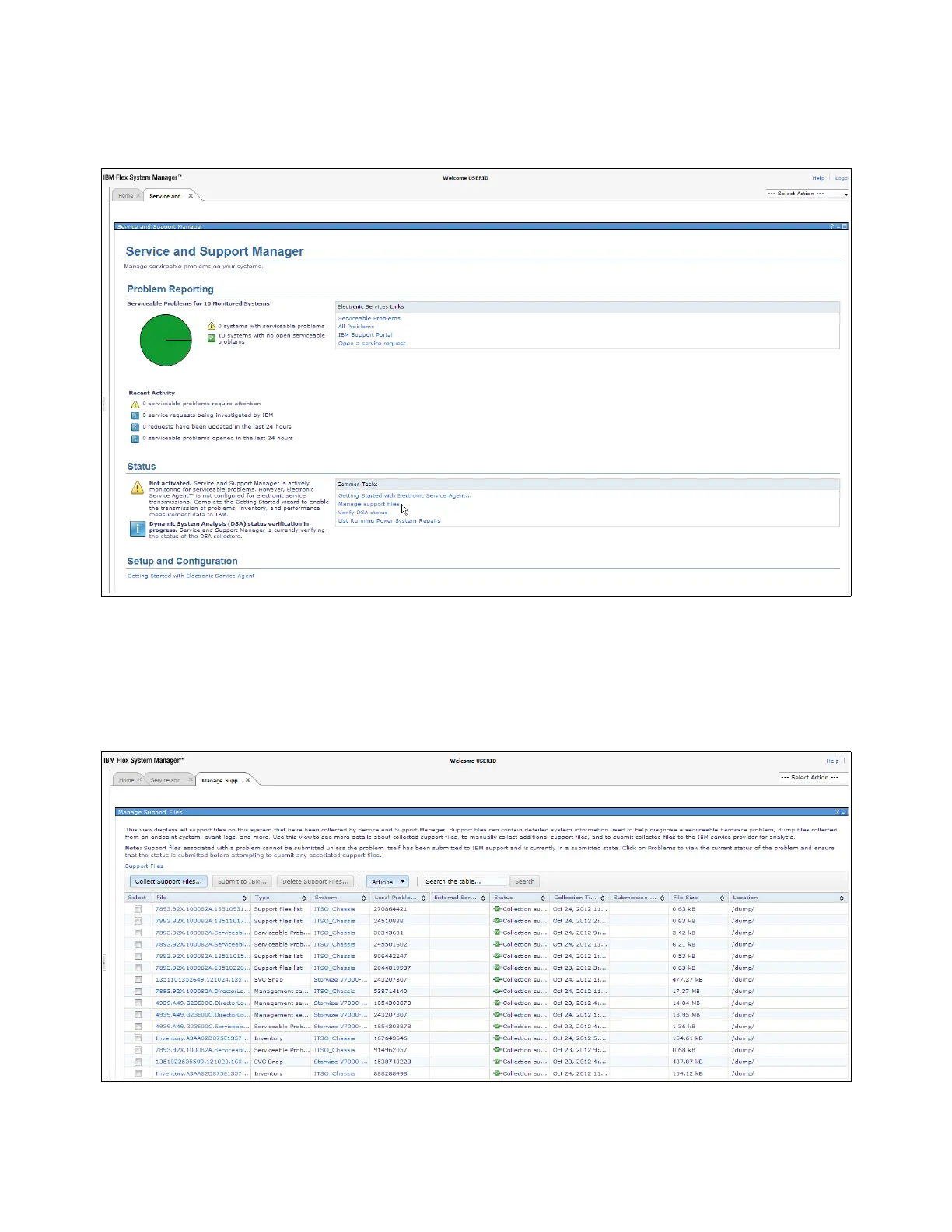The image size is (952, 1232).
Task: Open help from Manage Support Files title bar
Action: pyautogui.click(x=838, y=812)
